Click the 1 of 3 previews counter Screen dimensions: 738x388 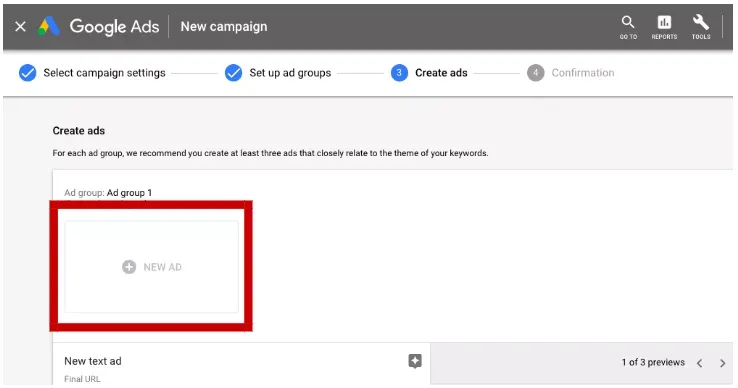coord(653,362)
